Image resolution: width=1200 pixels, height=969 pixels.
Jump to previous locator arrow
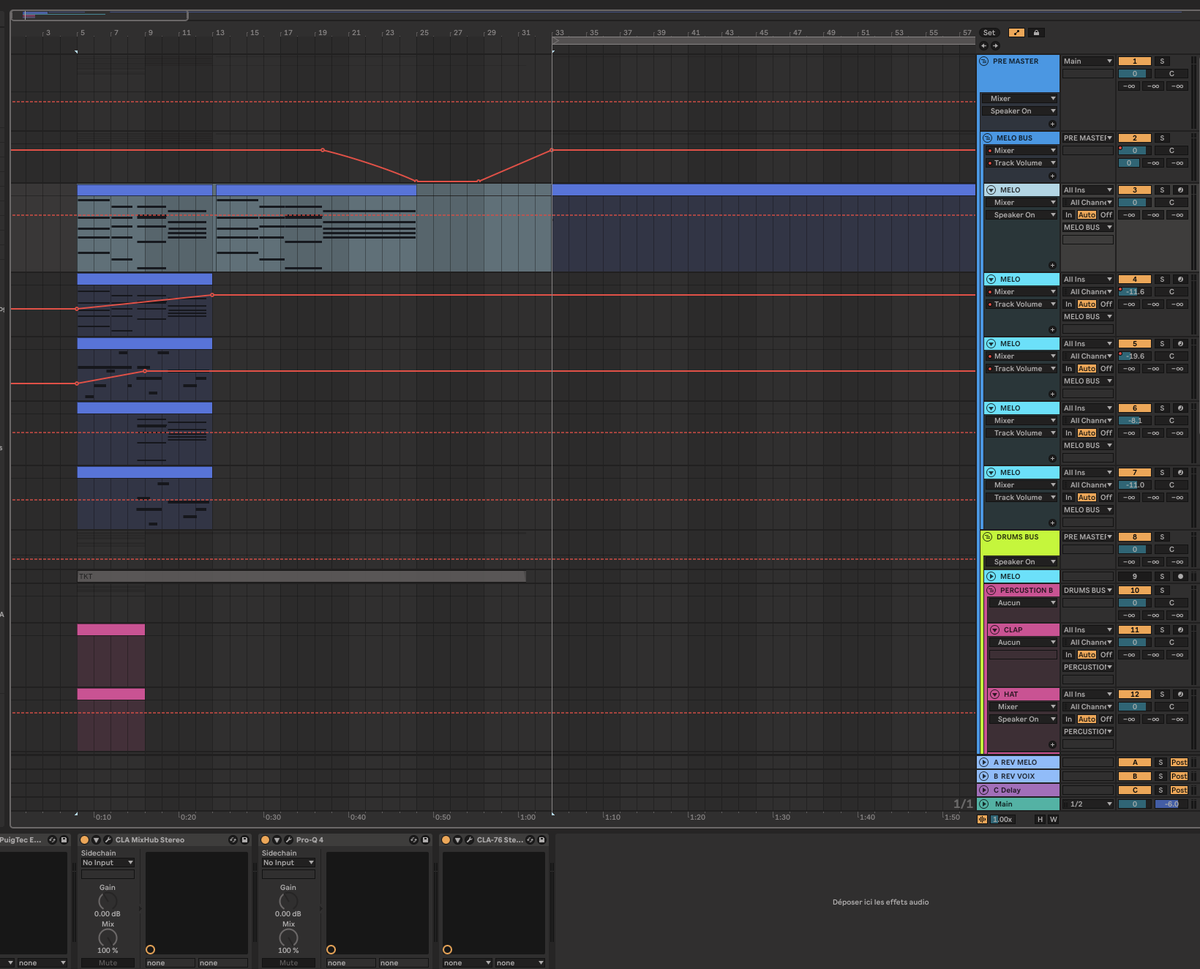point(983,46)
